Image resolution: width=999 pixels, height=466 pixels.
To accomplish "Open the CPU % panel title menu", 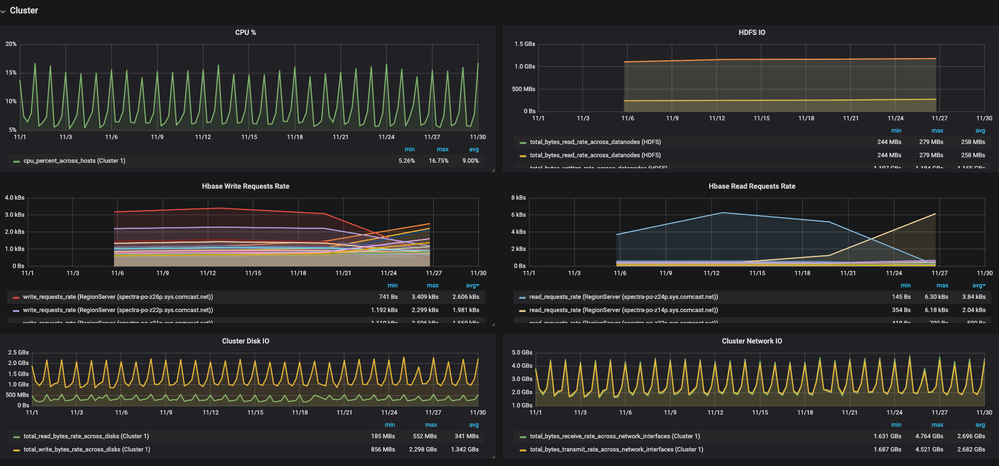I will tap(245, 32).
